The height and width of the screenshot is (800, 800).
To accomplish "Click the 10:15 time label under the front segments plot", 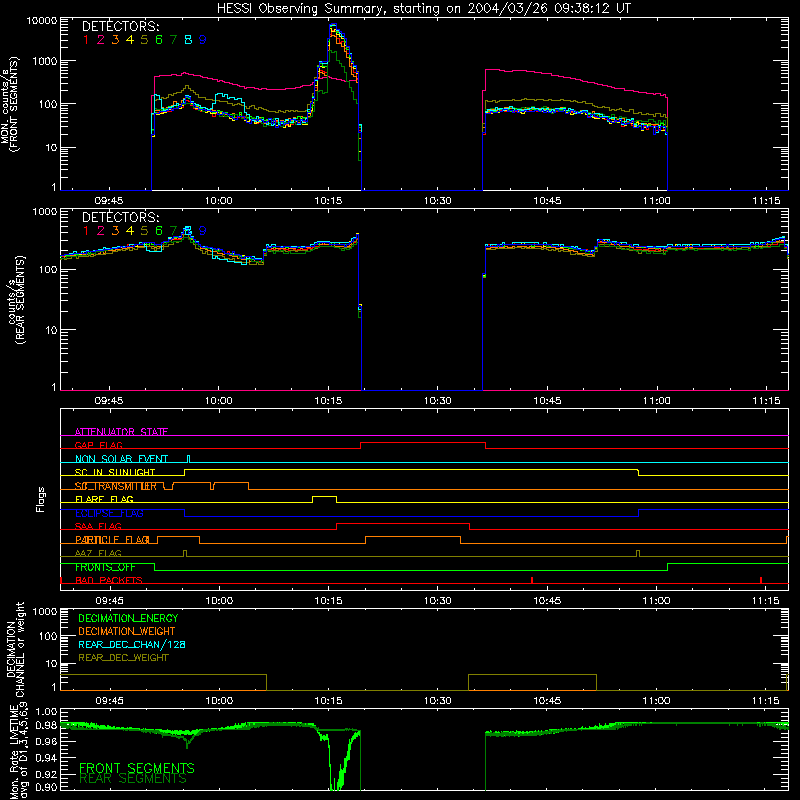I will (x=328, y=201).
